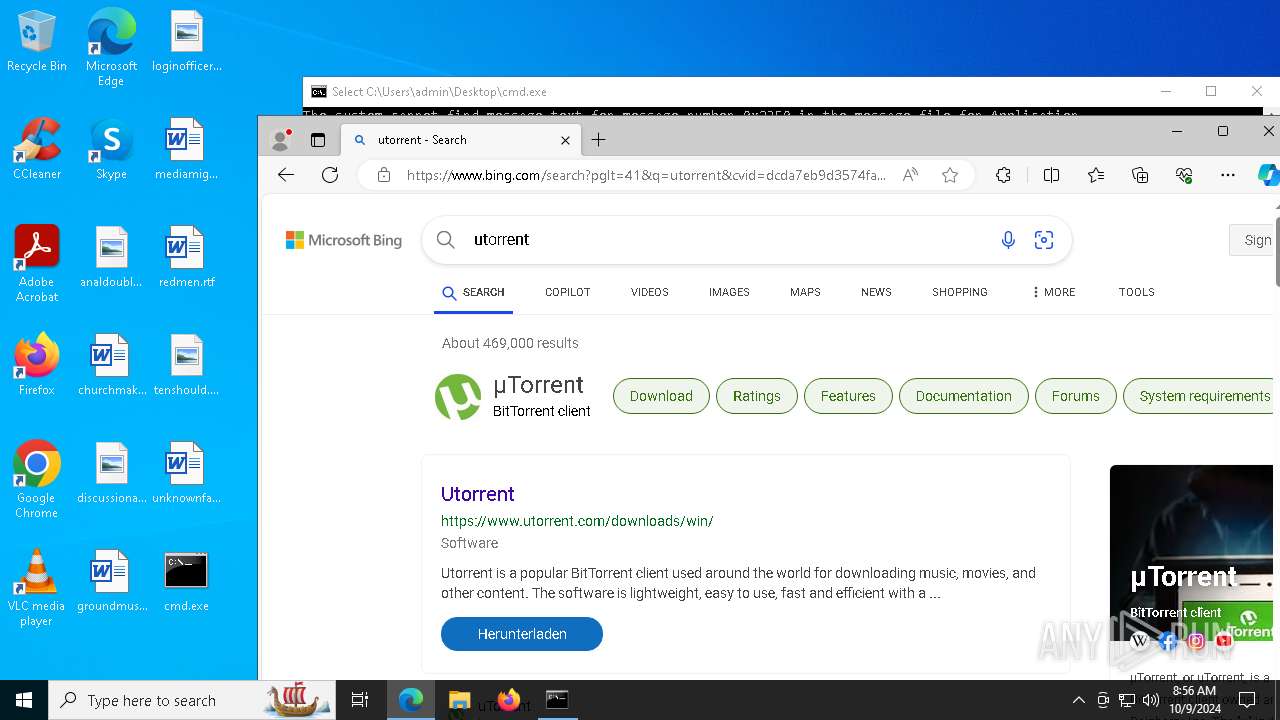Screen dimensions: 1280x720
Task: Switch to VIDEOS tab
Action: (649, 292)
